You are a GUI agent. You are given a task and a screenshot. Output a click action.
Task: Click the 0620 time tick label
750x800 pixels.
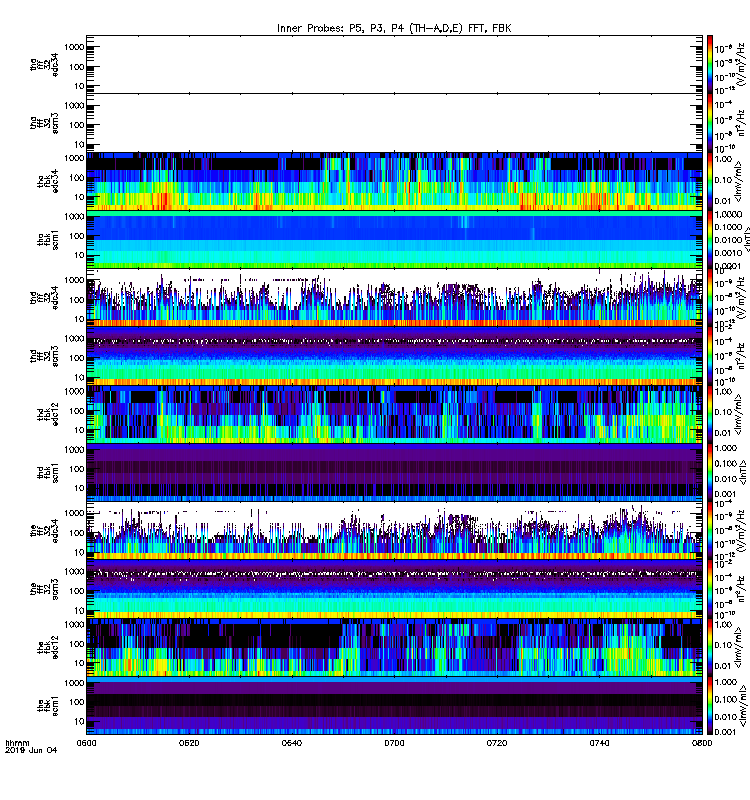189,743
